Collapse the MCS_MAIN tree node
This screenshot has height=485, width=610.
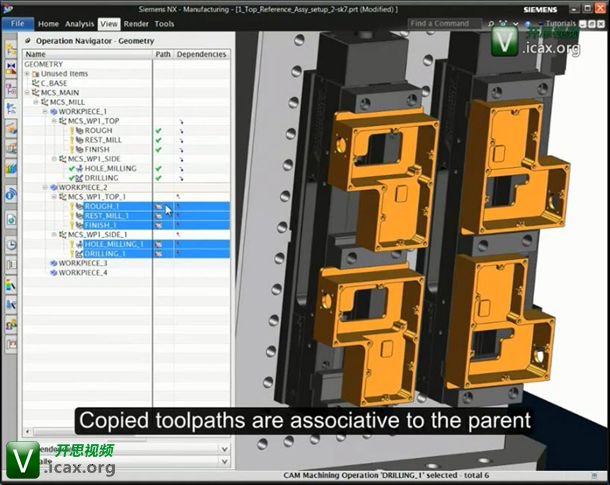coord(29,92)
